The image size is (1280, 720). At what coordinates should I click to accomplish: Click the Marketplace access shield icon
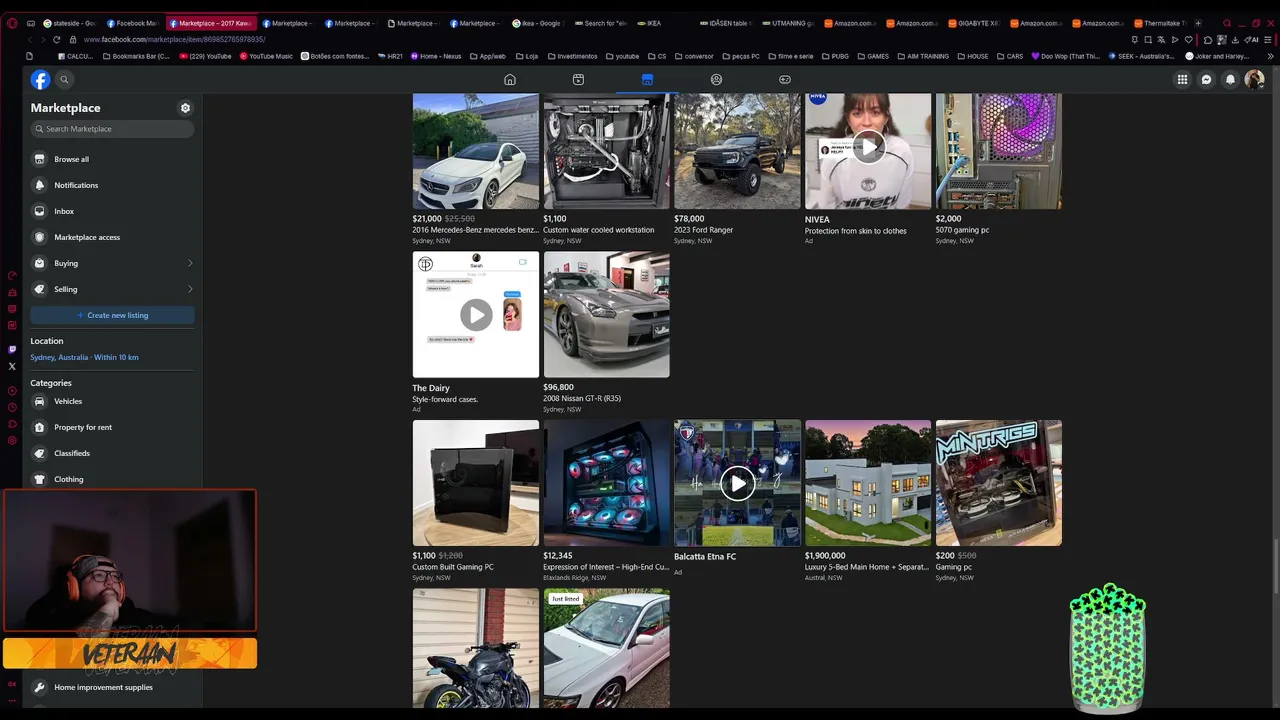pos(40,237)
